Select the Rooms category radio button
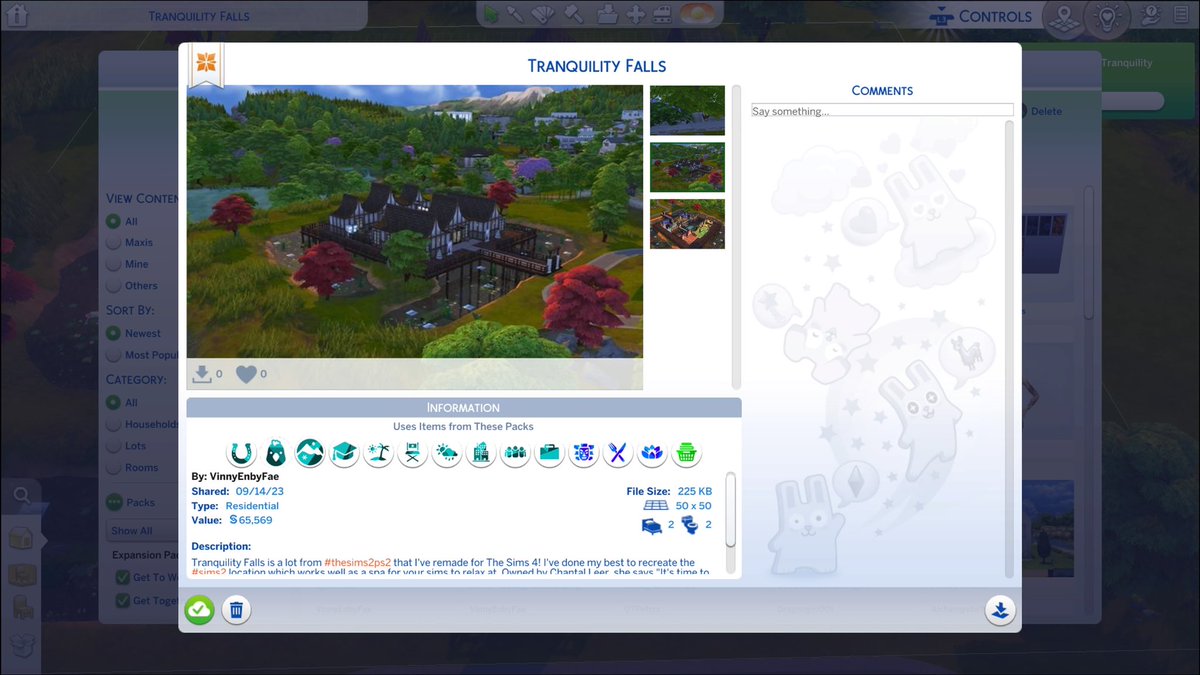 tap(114, 467)
